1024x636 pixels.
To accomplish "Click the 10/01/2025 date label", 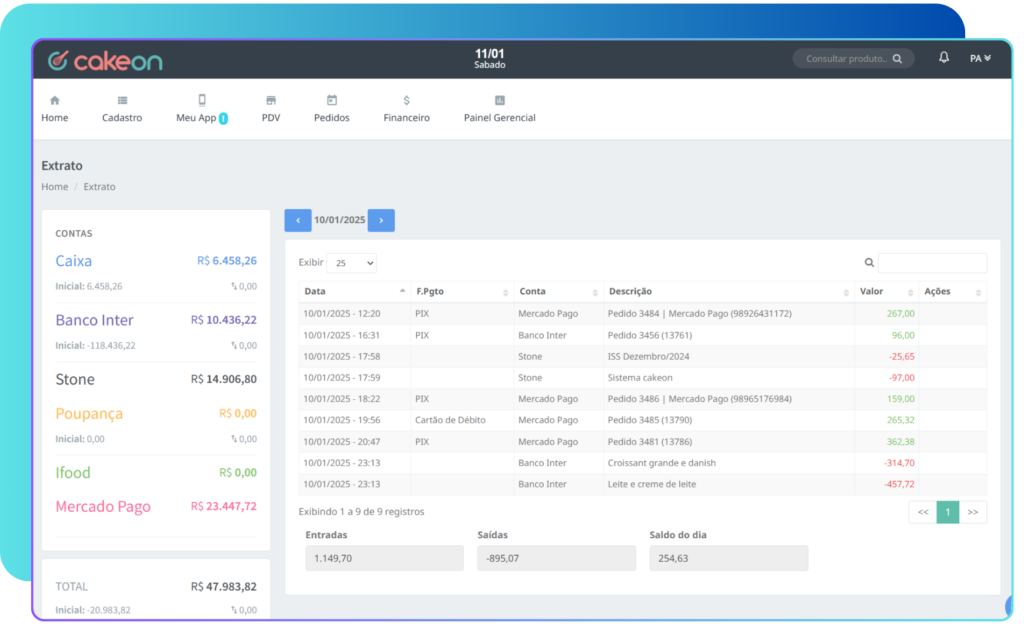I will tap(340, 220).
